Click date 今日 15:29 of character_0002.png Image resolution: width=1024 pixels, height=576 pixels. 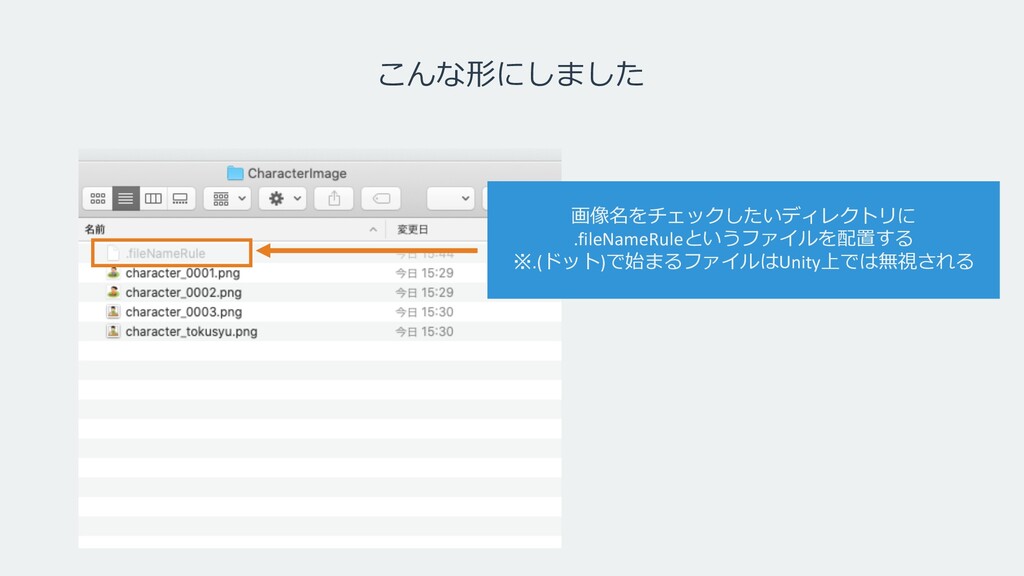(x=424, y=293)
